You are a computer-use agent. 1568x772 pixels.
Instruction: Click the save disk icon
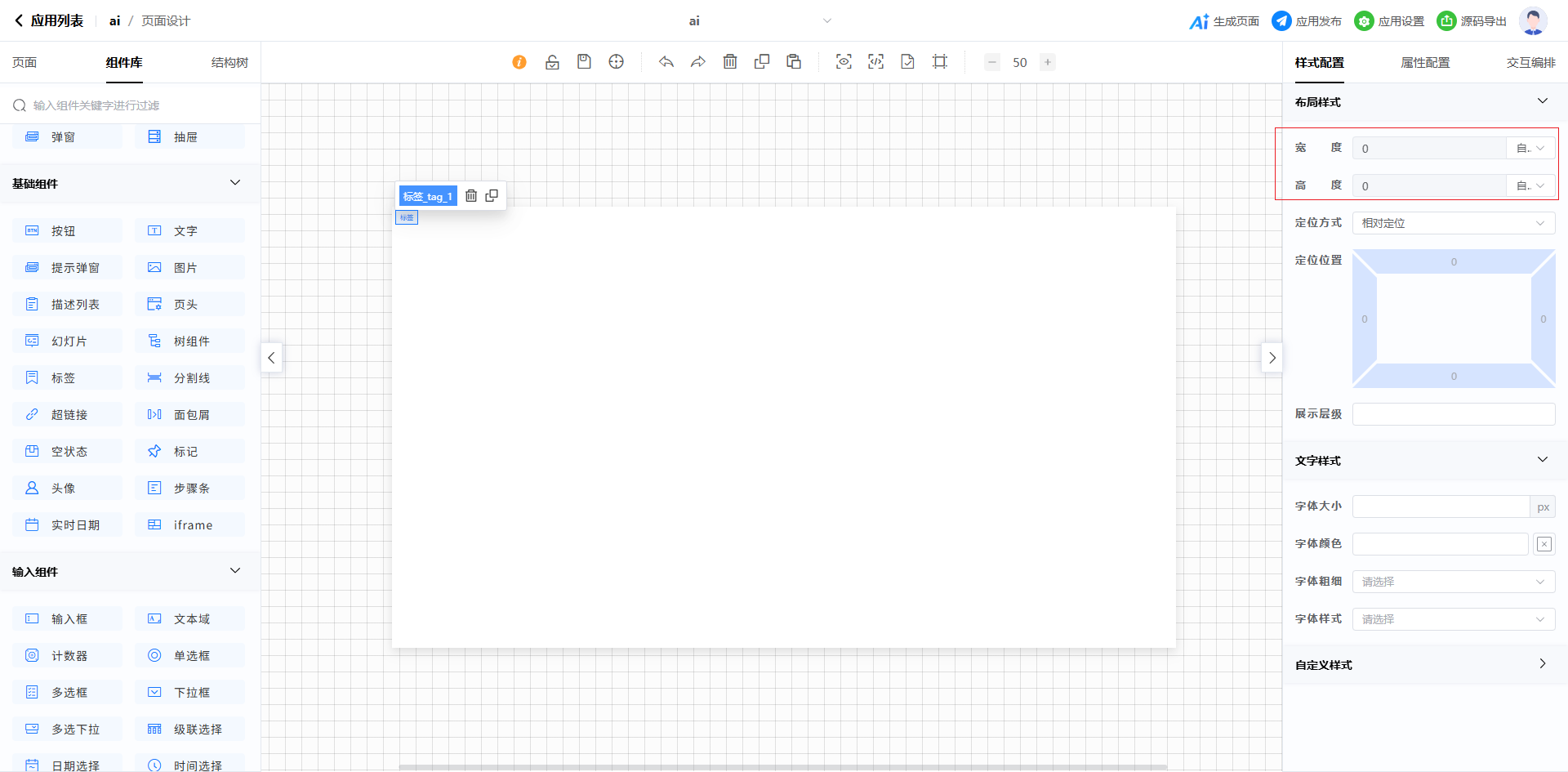[x=584, y=62]
